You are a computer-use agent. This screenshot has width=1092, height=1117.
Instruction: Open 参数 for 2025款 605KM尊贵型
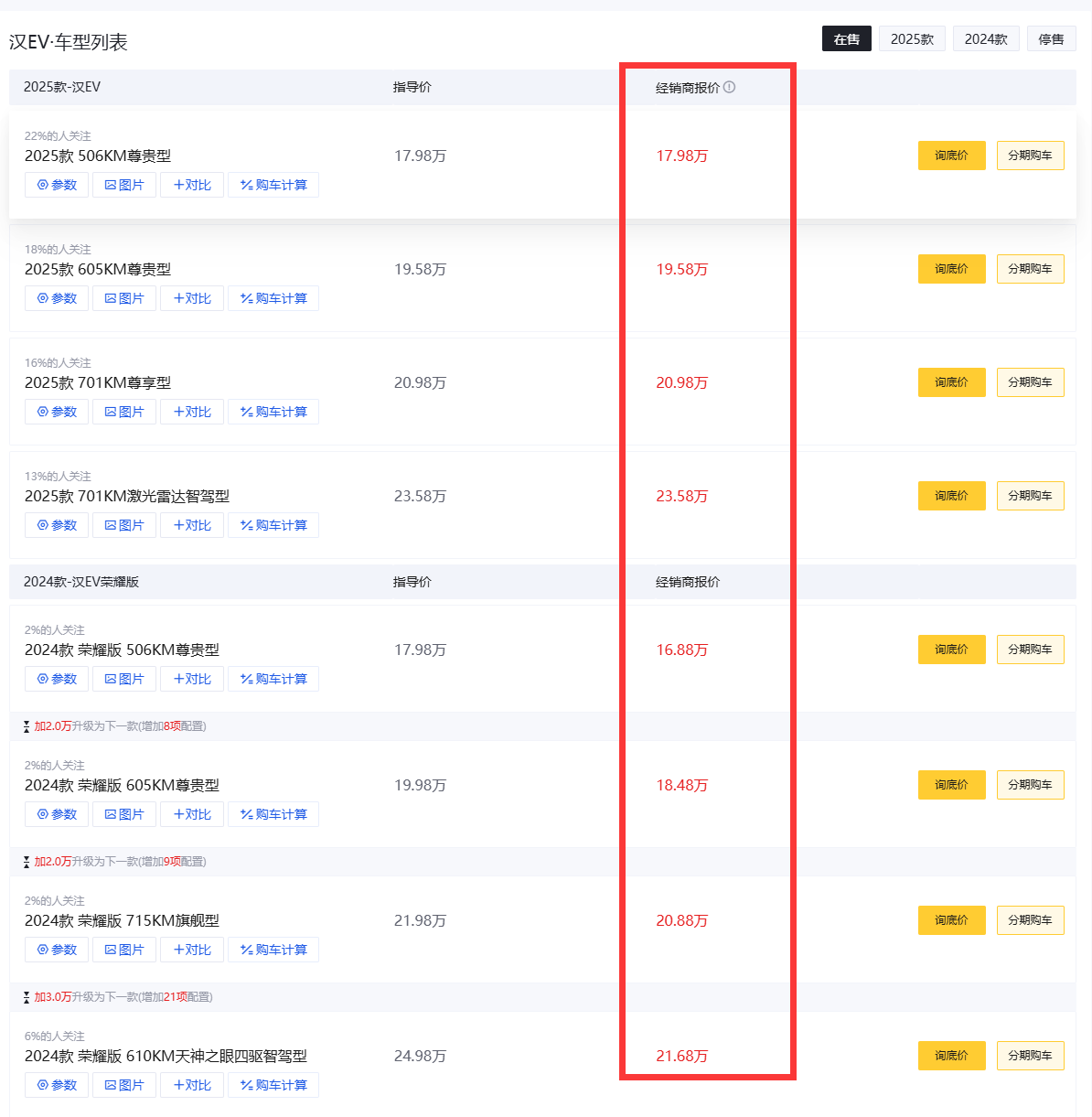(x=57, y=298)
